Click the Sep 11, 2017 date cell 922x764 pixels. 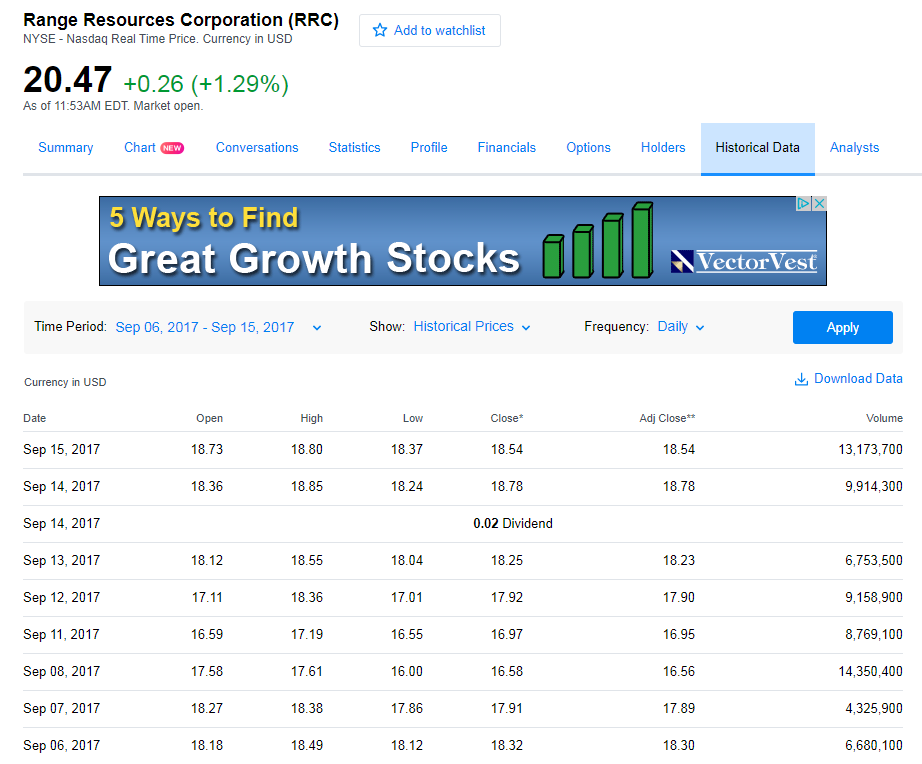click(61, 635)
